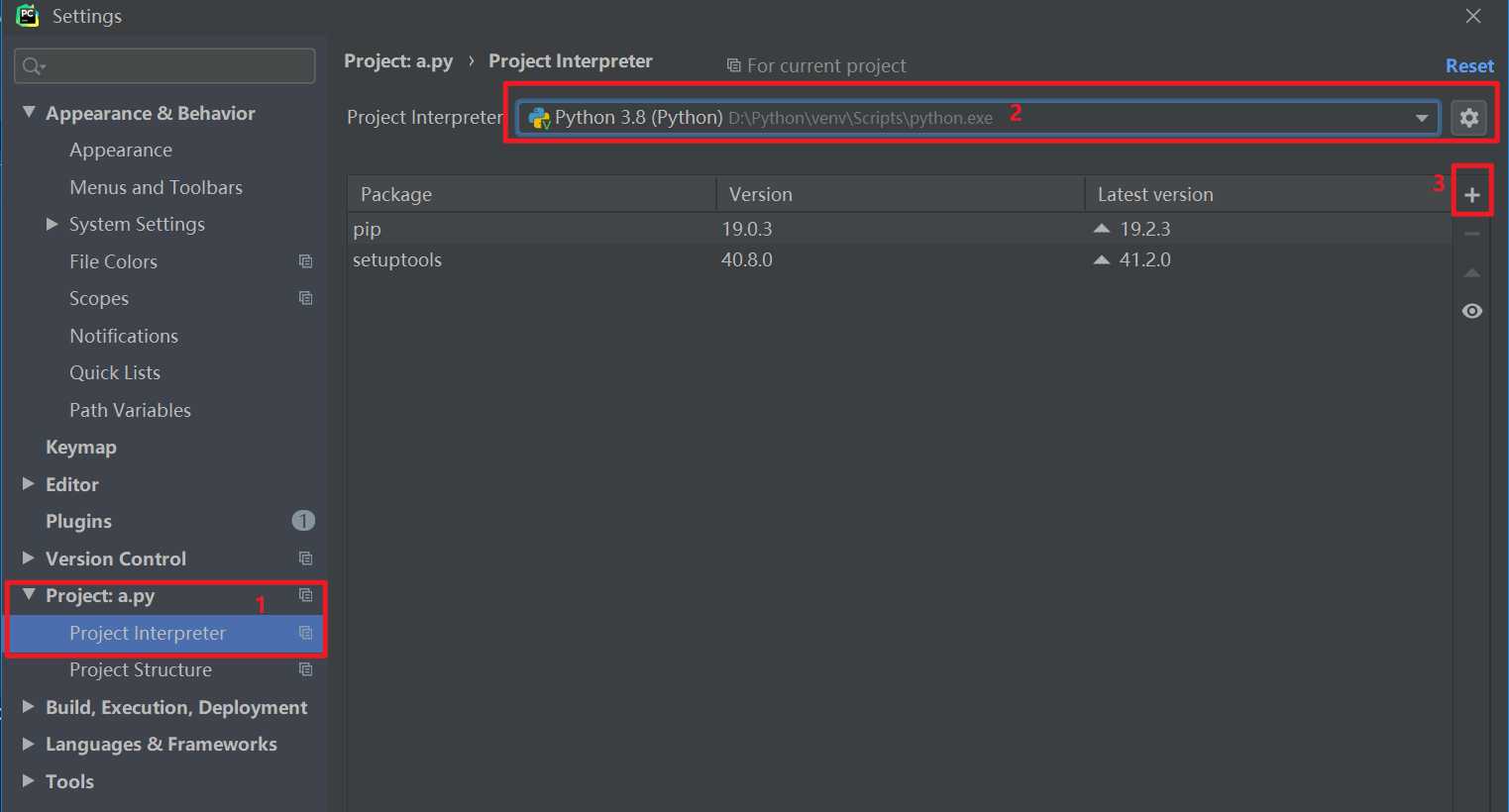The height and width of the screenshot is (812, 1509).
Task: Open the Plugins settings page
Action: click(x=78, y=522)
